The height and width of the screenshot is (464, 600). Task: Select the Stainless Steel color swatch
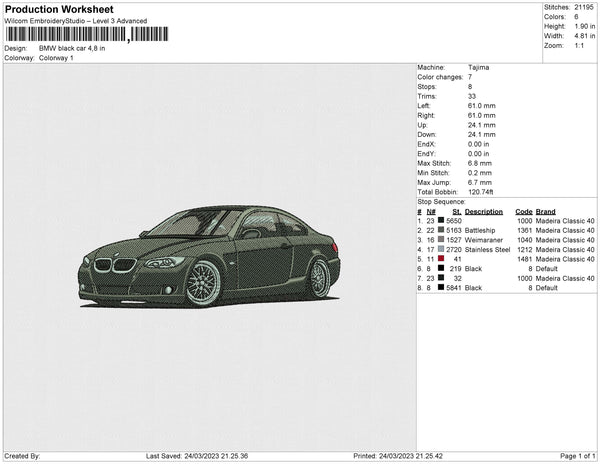442,249
